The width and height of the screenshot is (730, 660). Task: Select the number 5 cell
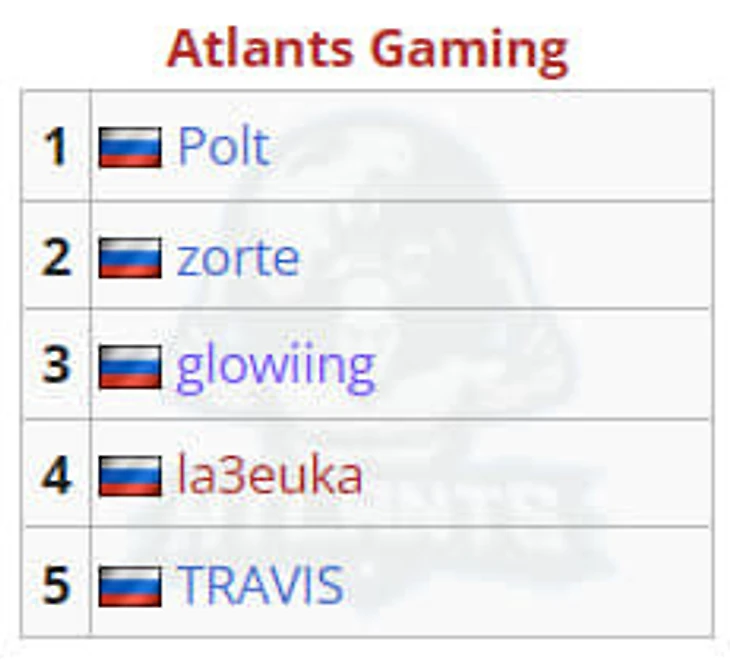56,582
